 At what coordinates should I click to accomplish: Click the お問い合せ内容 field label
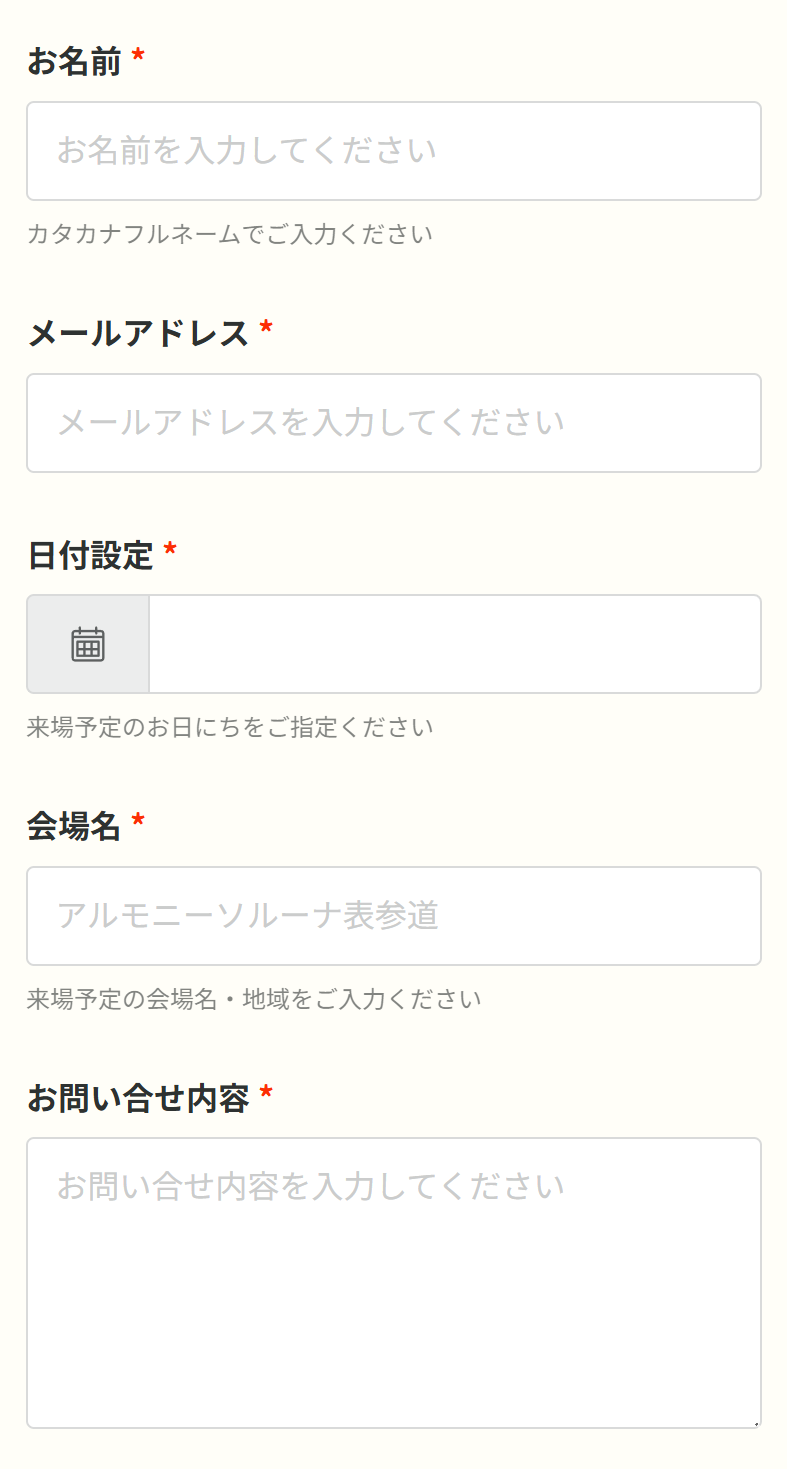click(137, 1098)
